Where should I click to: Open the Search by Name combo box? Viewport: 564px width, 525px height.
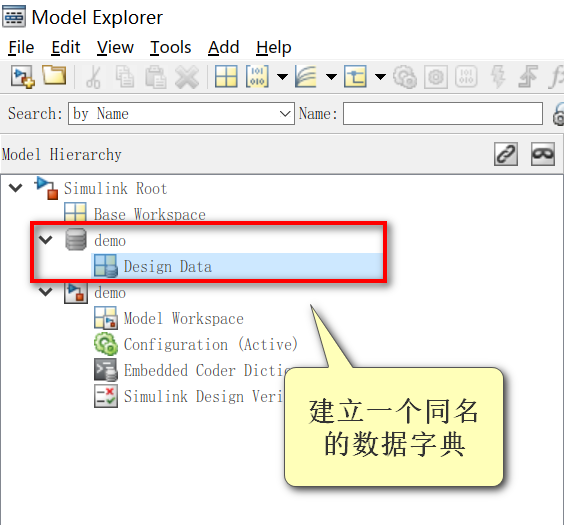pos(181,114)
